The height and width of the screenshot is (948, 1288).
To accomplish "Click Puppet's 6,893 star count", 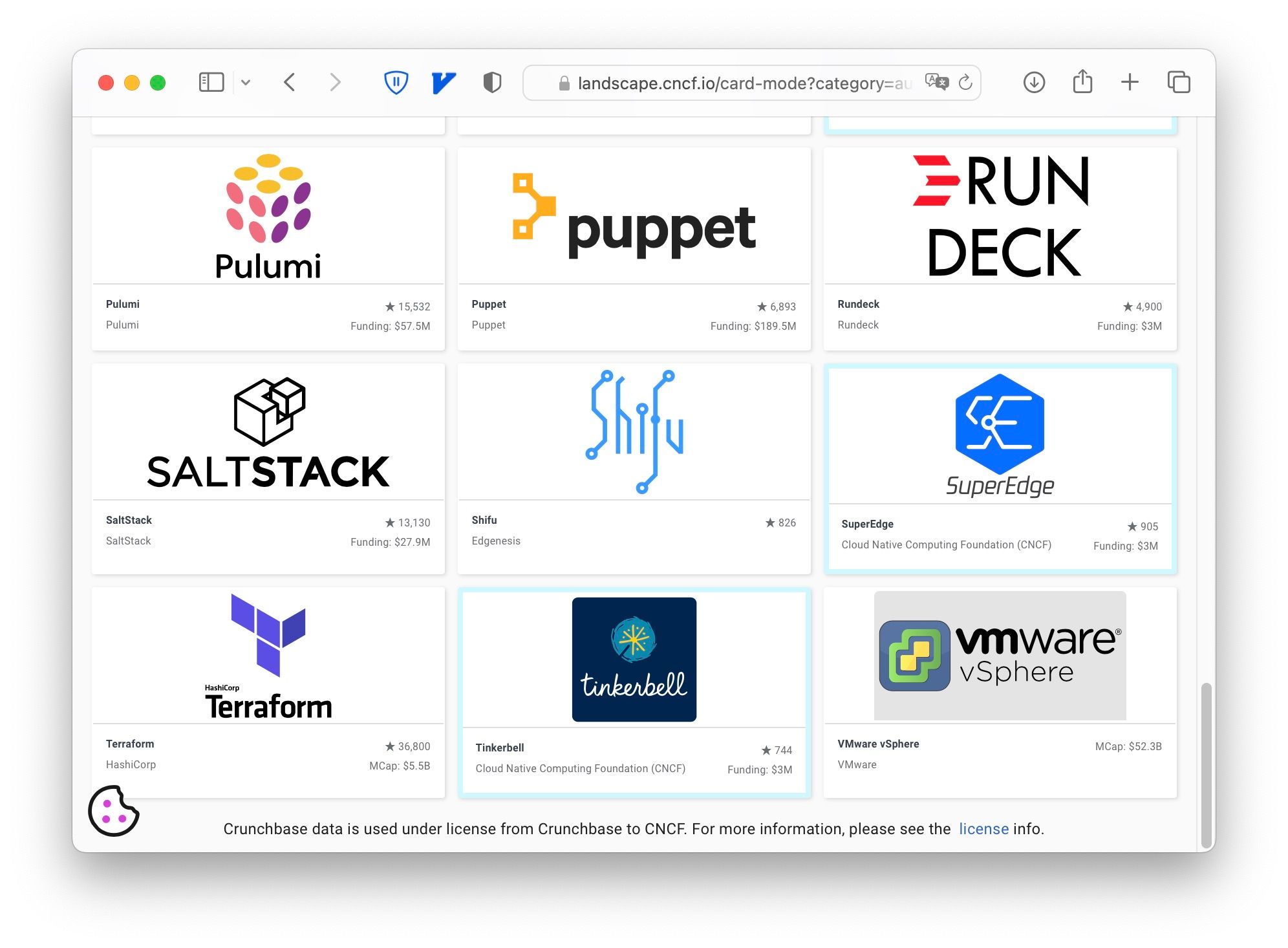I will pyautogui.click(x=777, y=307).
